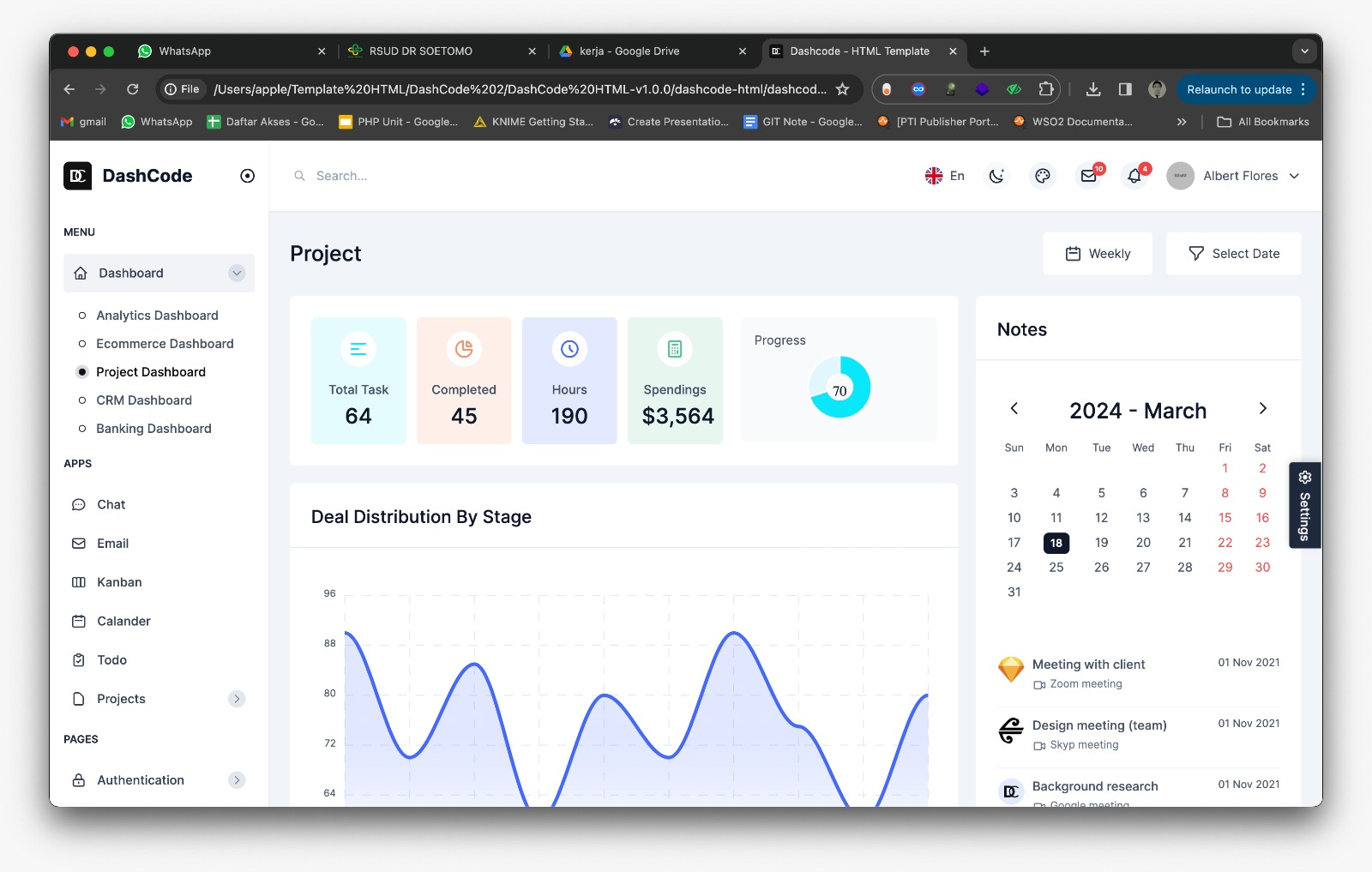This screenshot has width=1372, height=872.
Task: Open Ecommerce Dashboard menu item
Action: coord(165,344)
